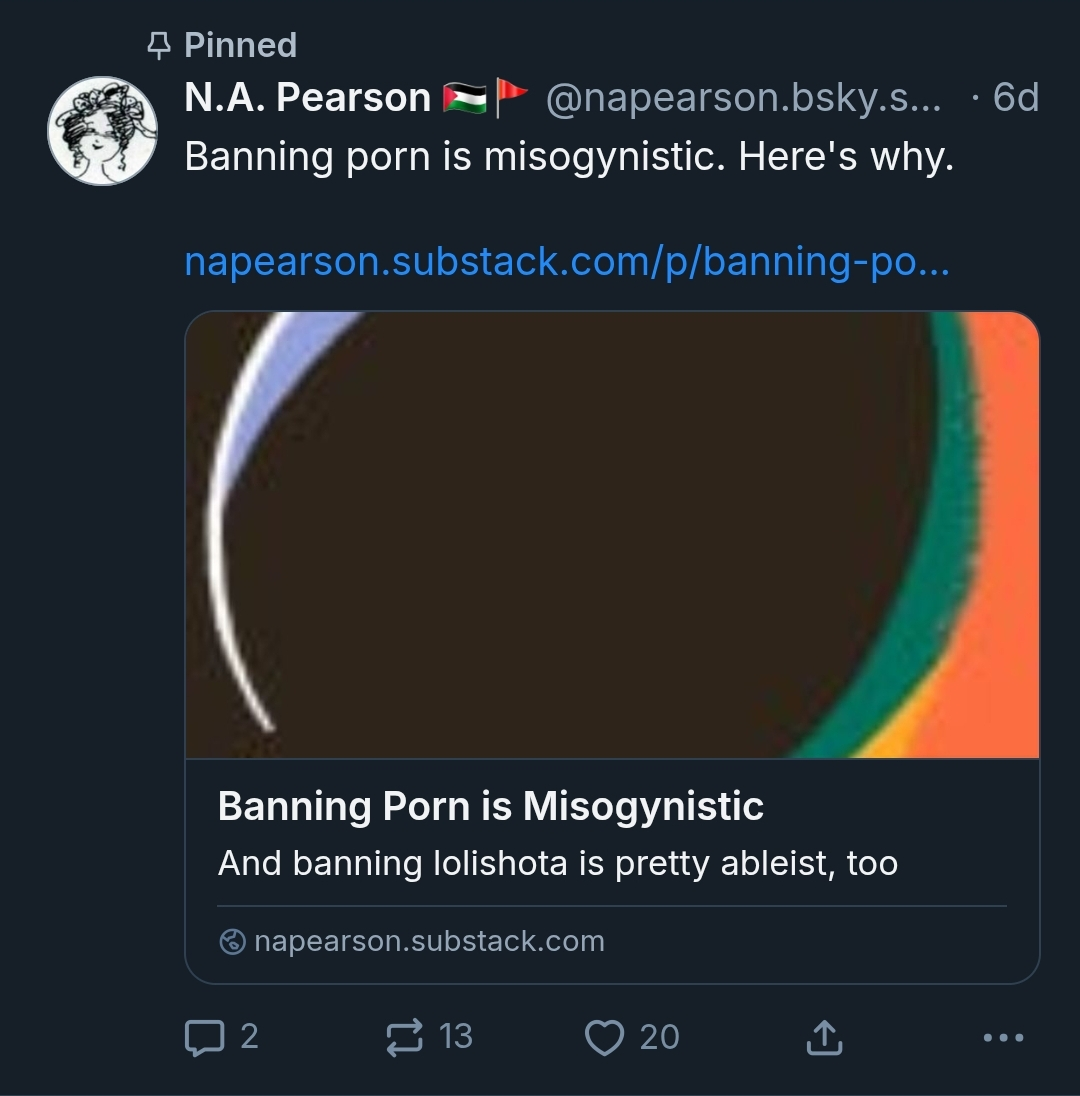Click the napearson.substack.com domain in card footer
This screenshot has height=1096, width=1080.
(x=429, y=942)
